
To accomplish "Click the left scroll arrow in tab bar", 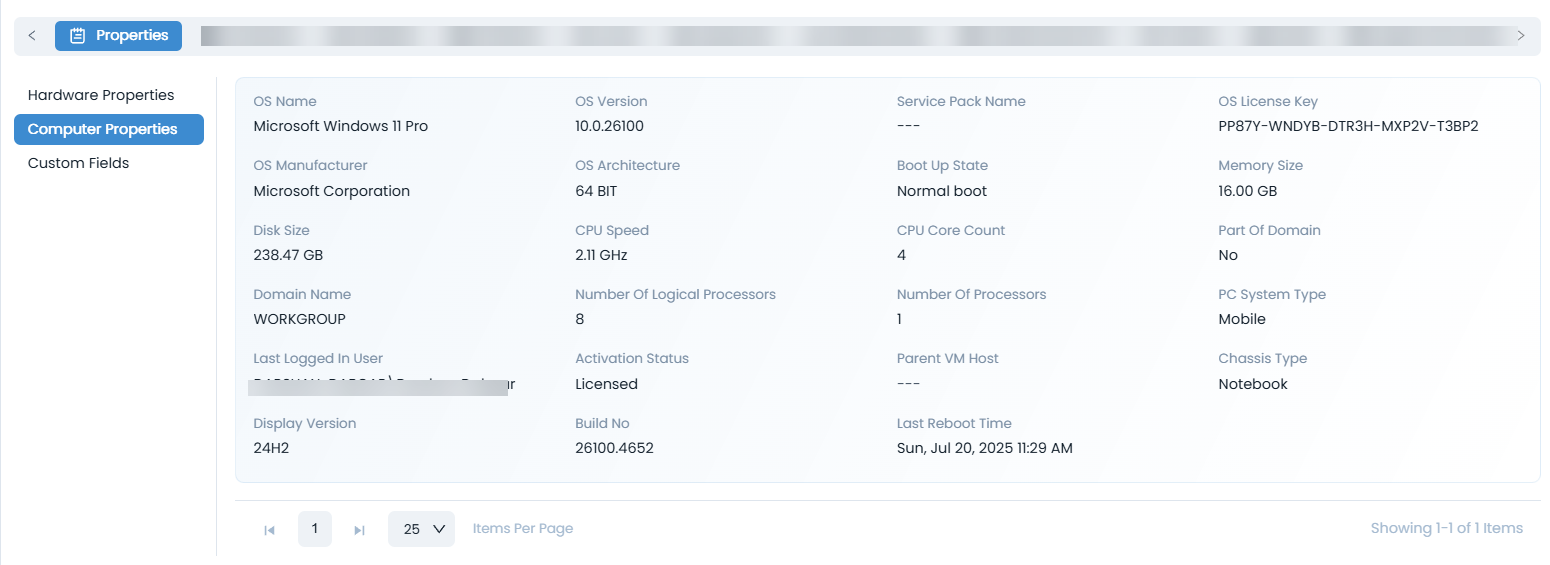I will (32, 36).
